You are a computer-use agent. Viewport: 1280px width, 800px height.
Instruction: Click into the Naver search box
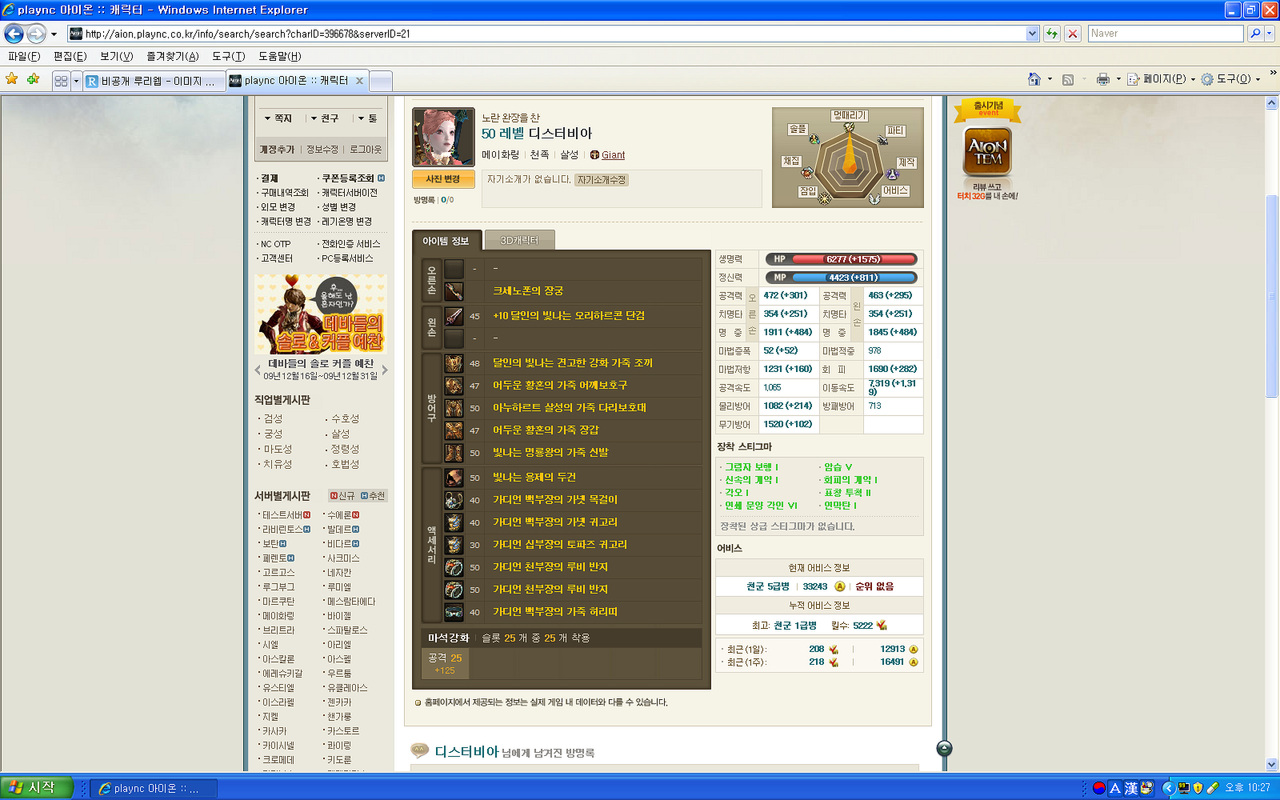(x=1165, y=33)
